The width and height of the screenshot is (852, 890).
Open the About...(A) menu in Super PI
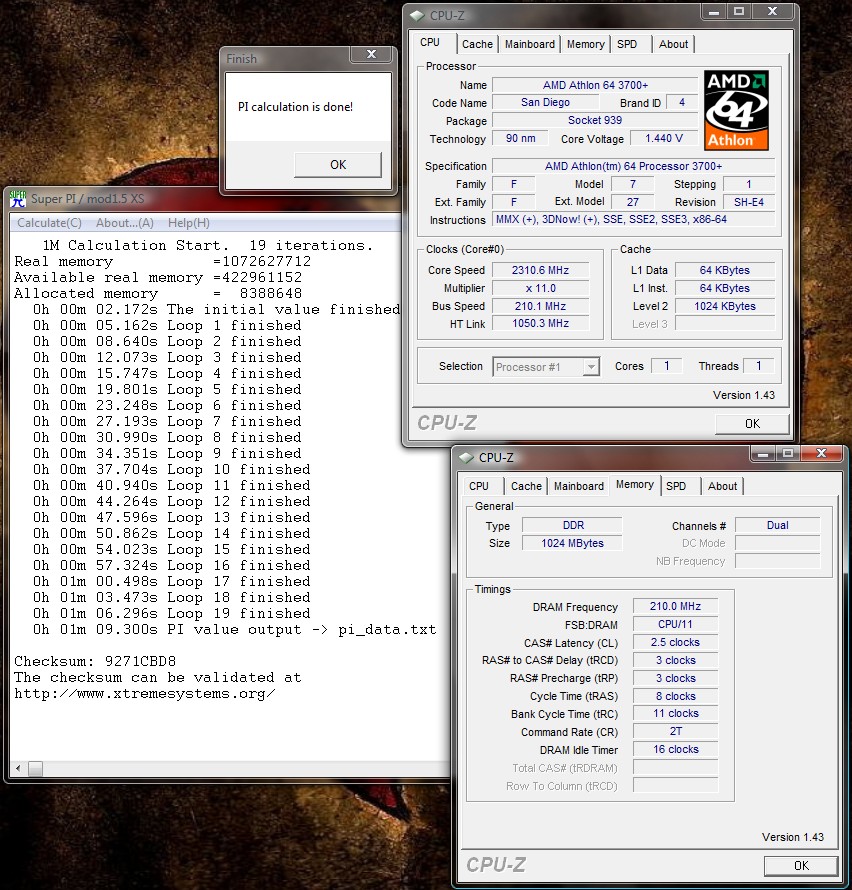tap(125, 223)
